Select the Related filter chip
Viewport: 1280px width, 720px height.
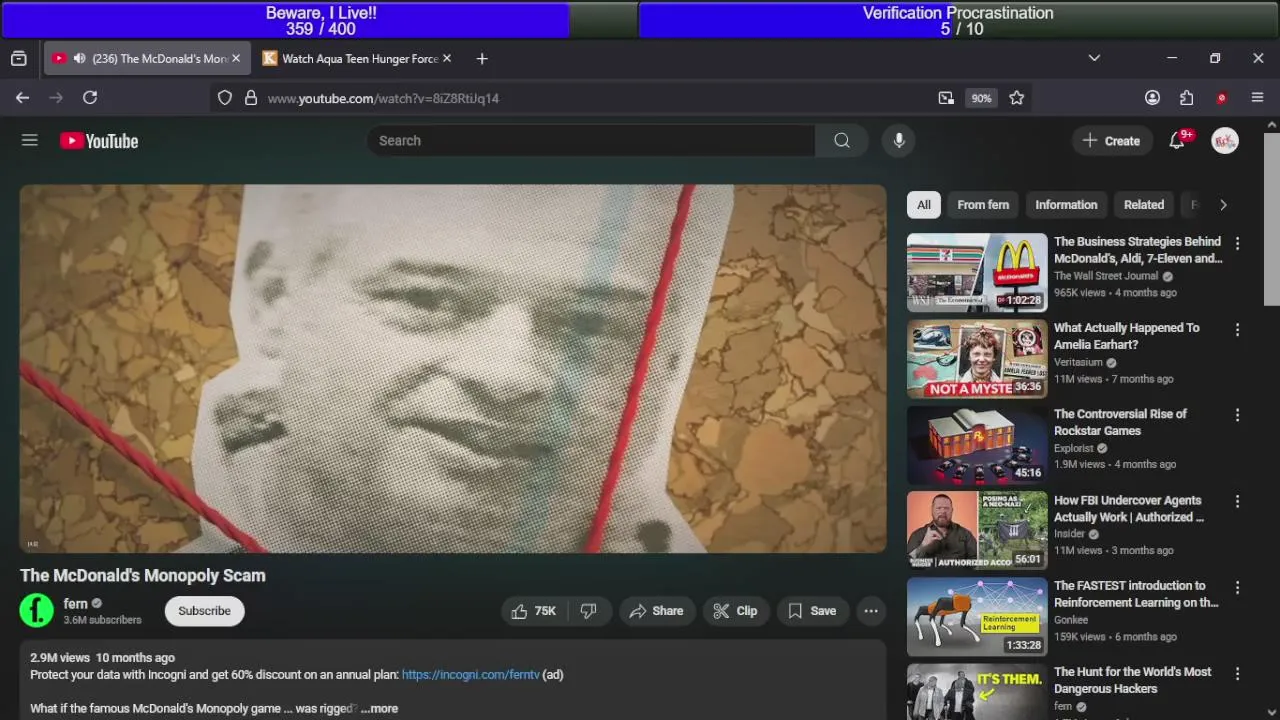[1144, 205]
